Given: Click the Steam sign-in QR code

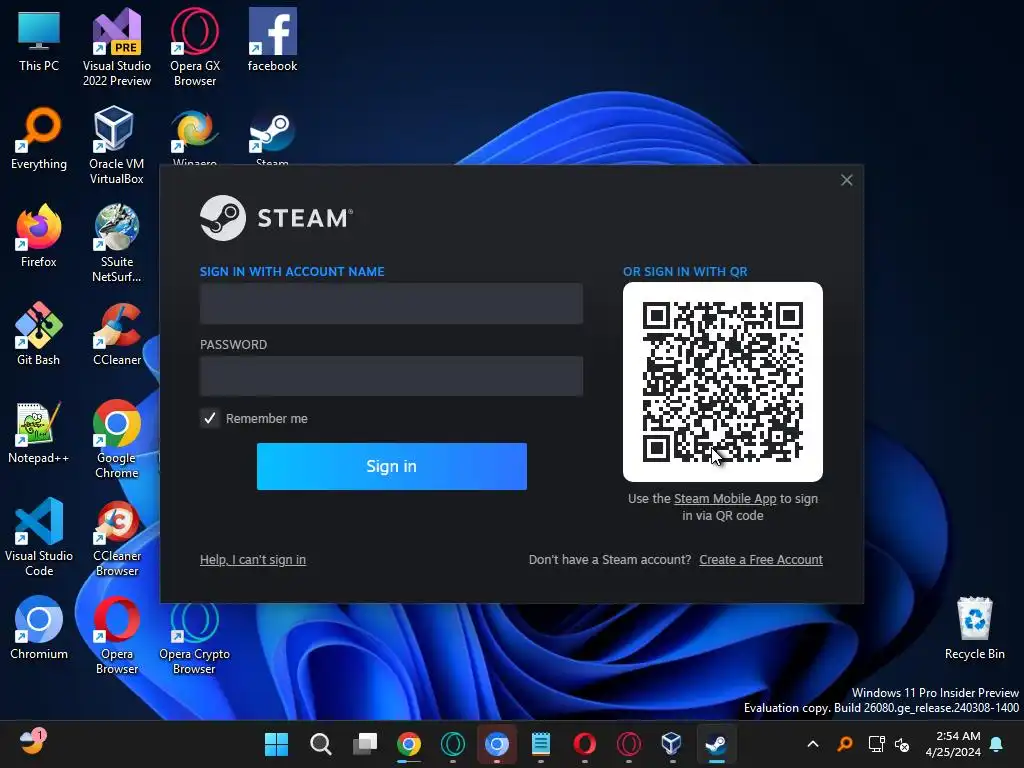Looking at the screenshot, I should pos(722,382).
